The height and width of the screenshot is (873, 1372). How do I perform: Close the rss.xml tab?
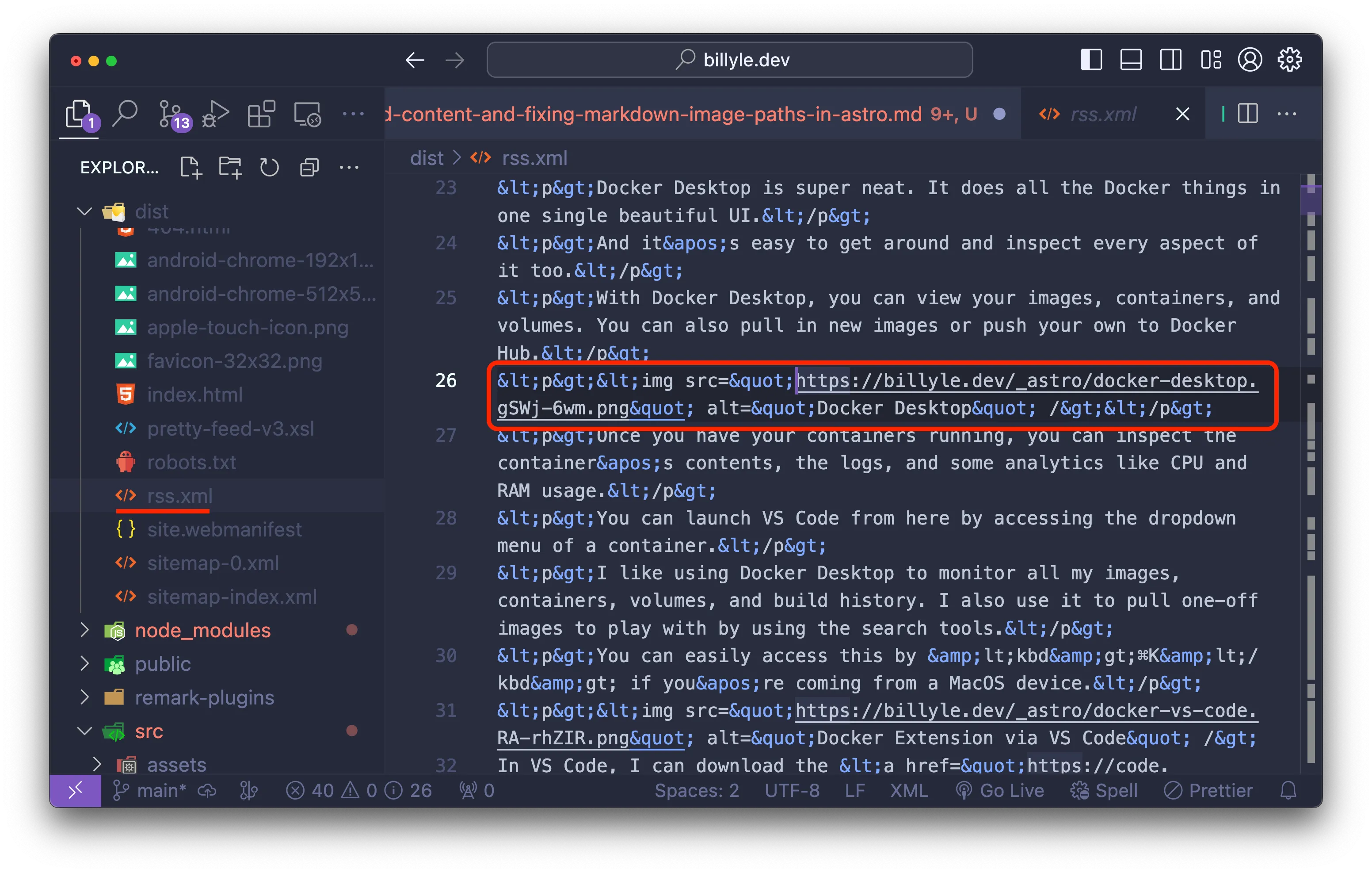(1182, 114)
